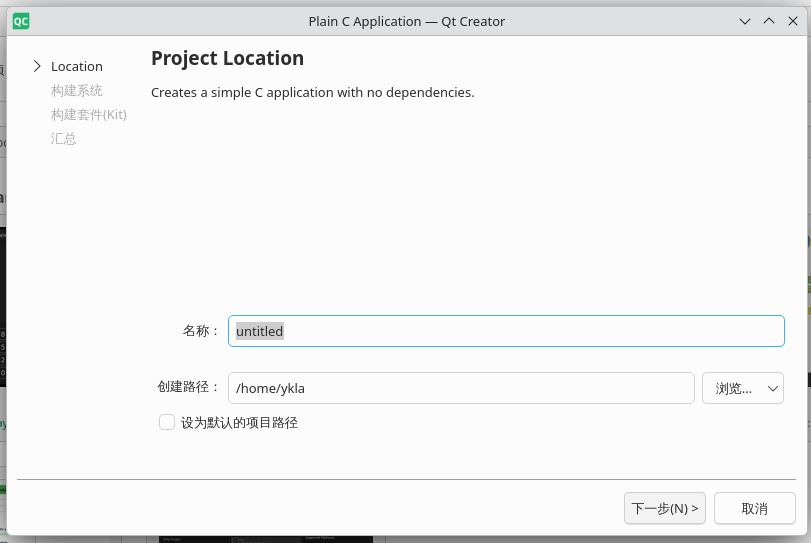811x543 pixels.
Task: Click the Qt Creator QC logo icon
Action: click(x=21, y=21)
